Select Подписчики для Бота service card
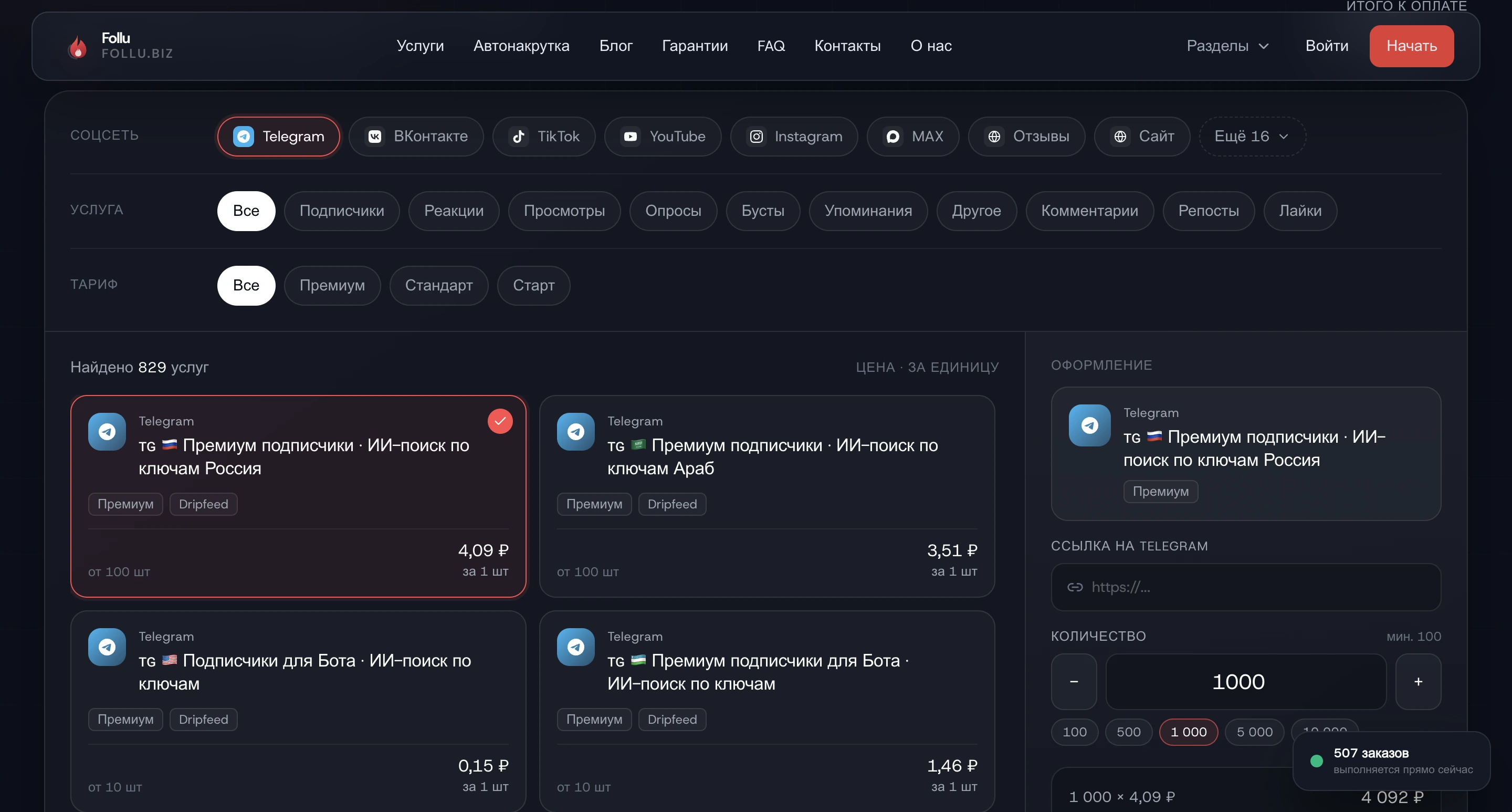 point(298,711)
